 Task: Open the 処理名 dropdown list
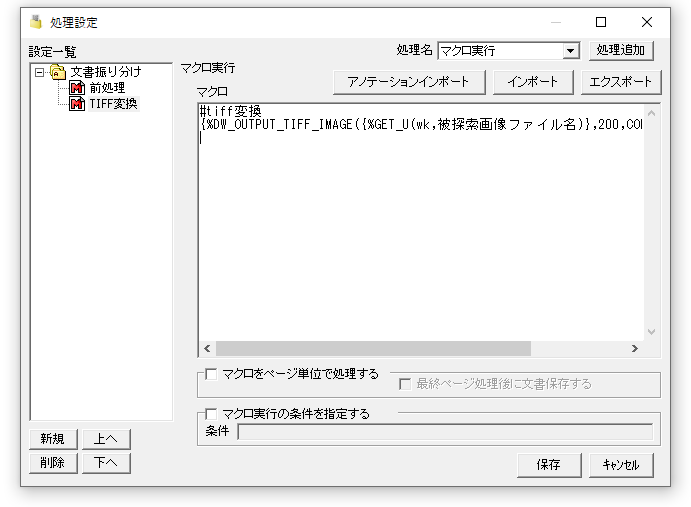(x=570, y=51)
